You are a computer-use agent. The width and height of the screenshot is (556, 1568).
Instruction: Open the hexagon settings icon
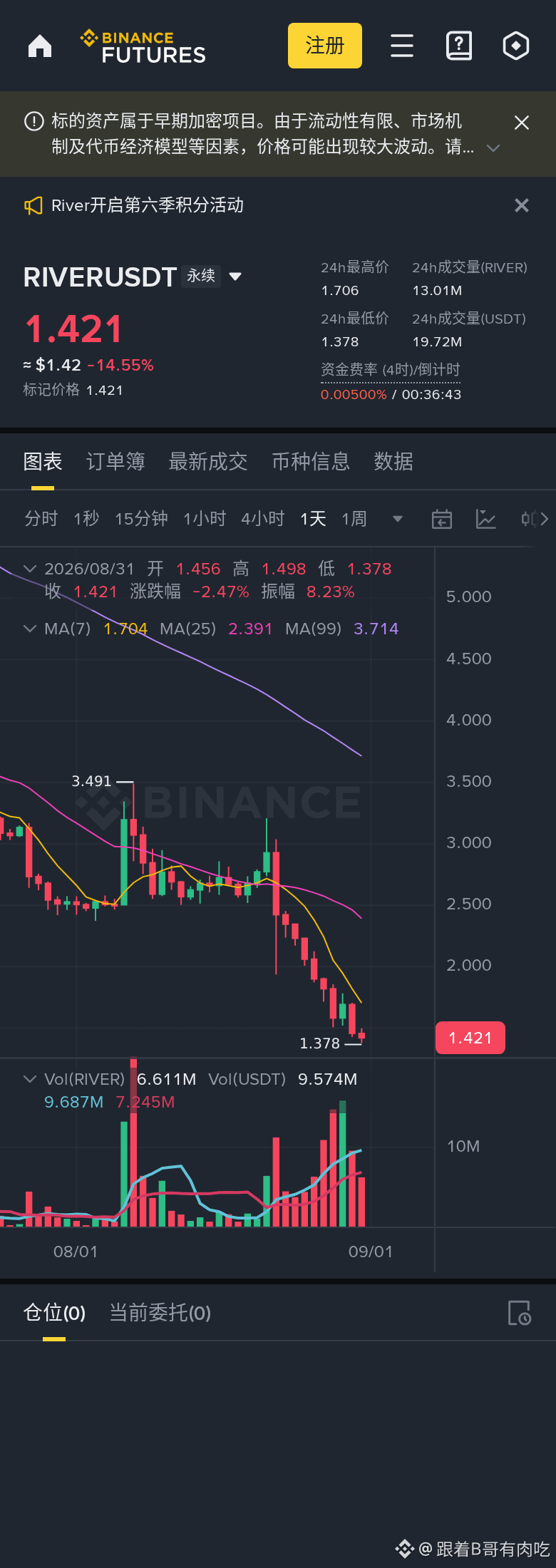coord(516,46)
